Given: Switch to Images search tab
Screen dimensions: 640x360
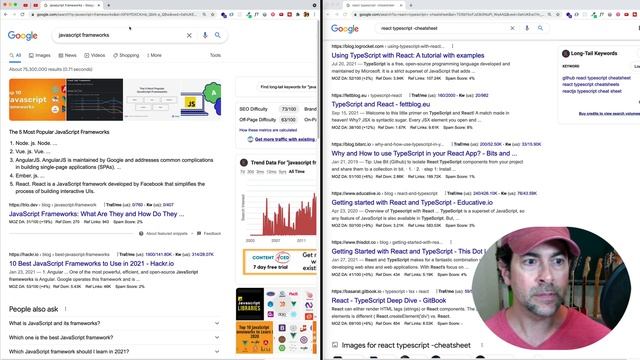Looking at the screenshot, I should [40, 55].
